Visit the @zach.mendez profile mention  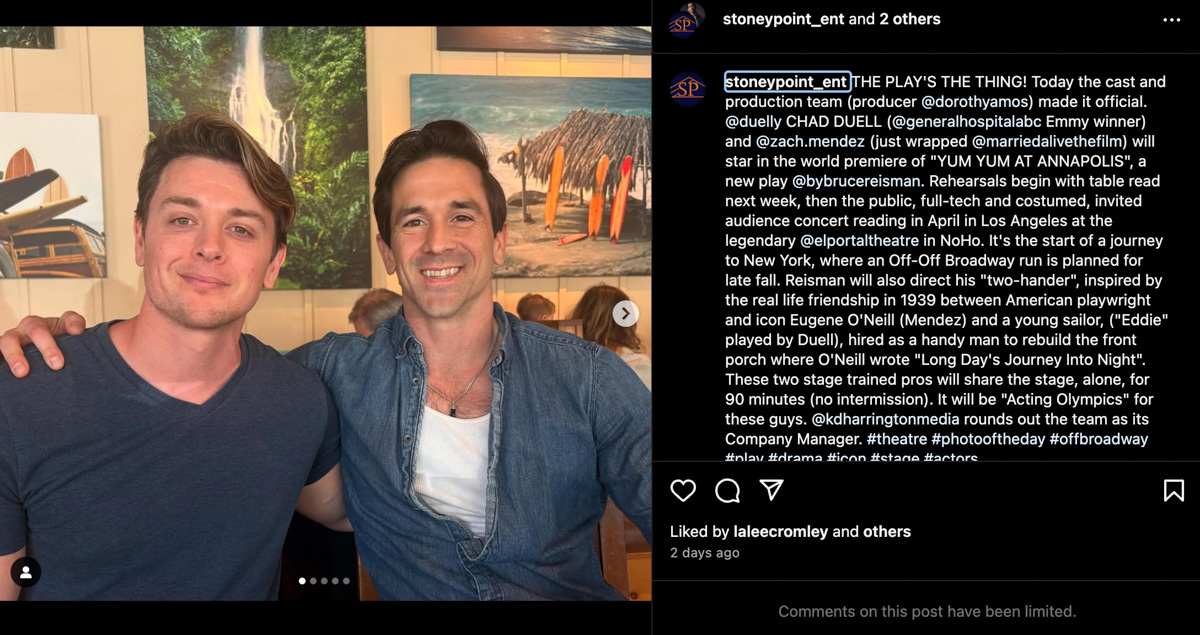coord(807,141)
